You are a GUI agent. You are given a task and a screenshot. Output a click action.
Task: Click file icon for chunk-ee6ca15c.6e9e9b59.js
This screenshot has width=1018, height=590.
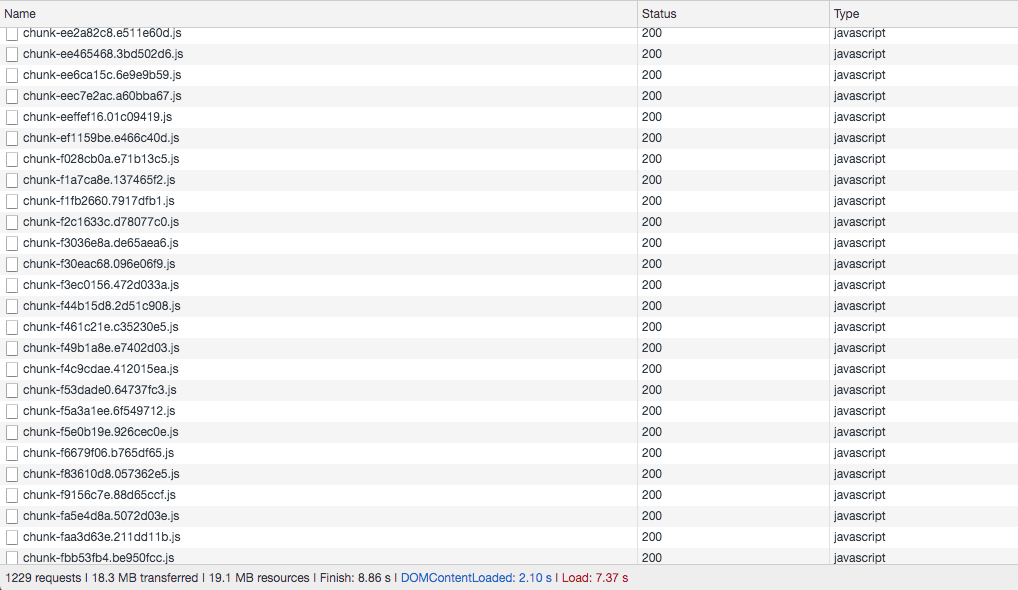point(12,75)
